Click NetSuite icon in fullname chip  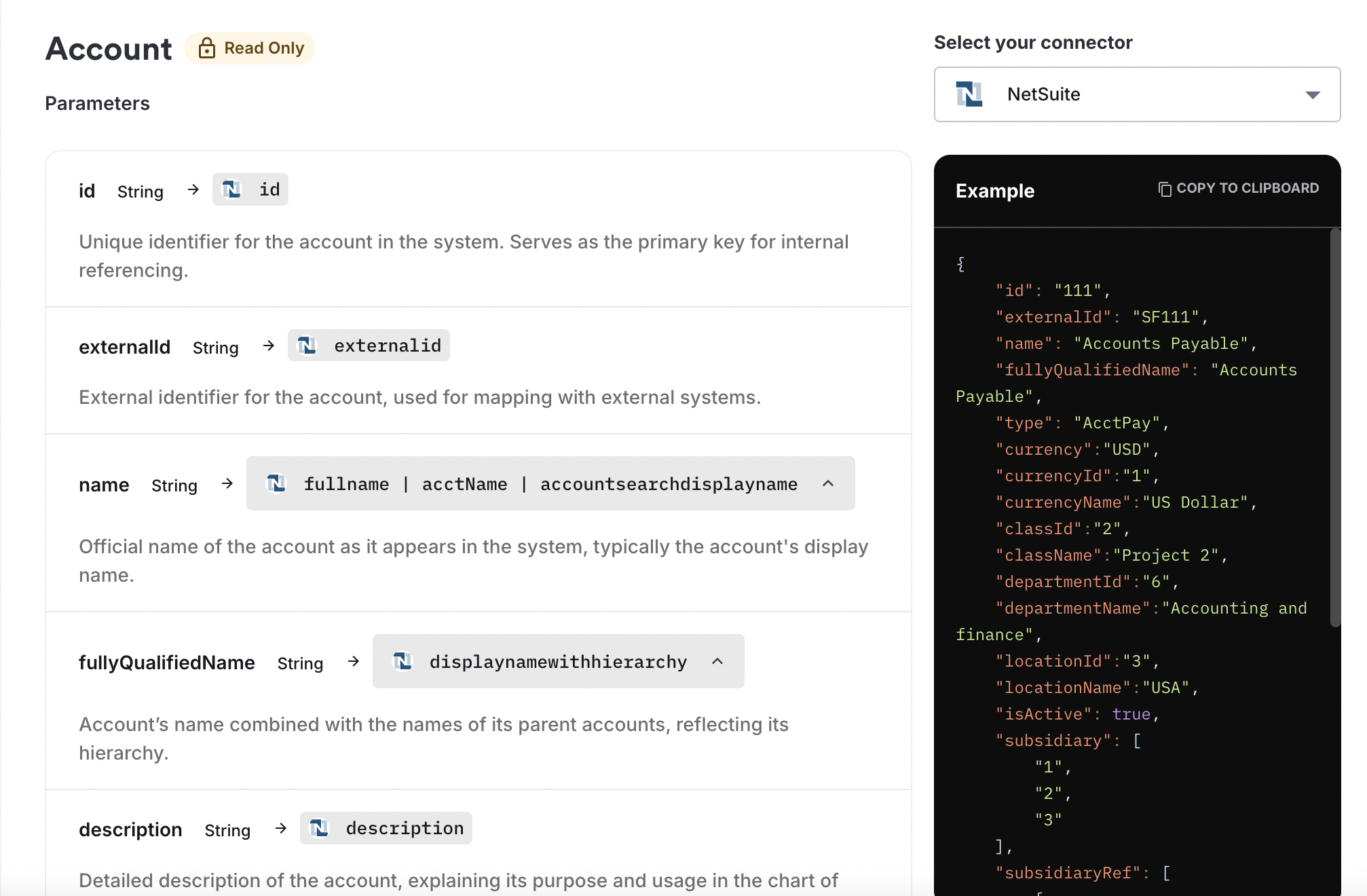[276, 483]
